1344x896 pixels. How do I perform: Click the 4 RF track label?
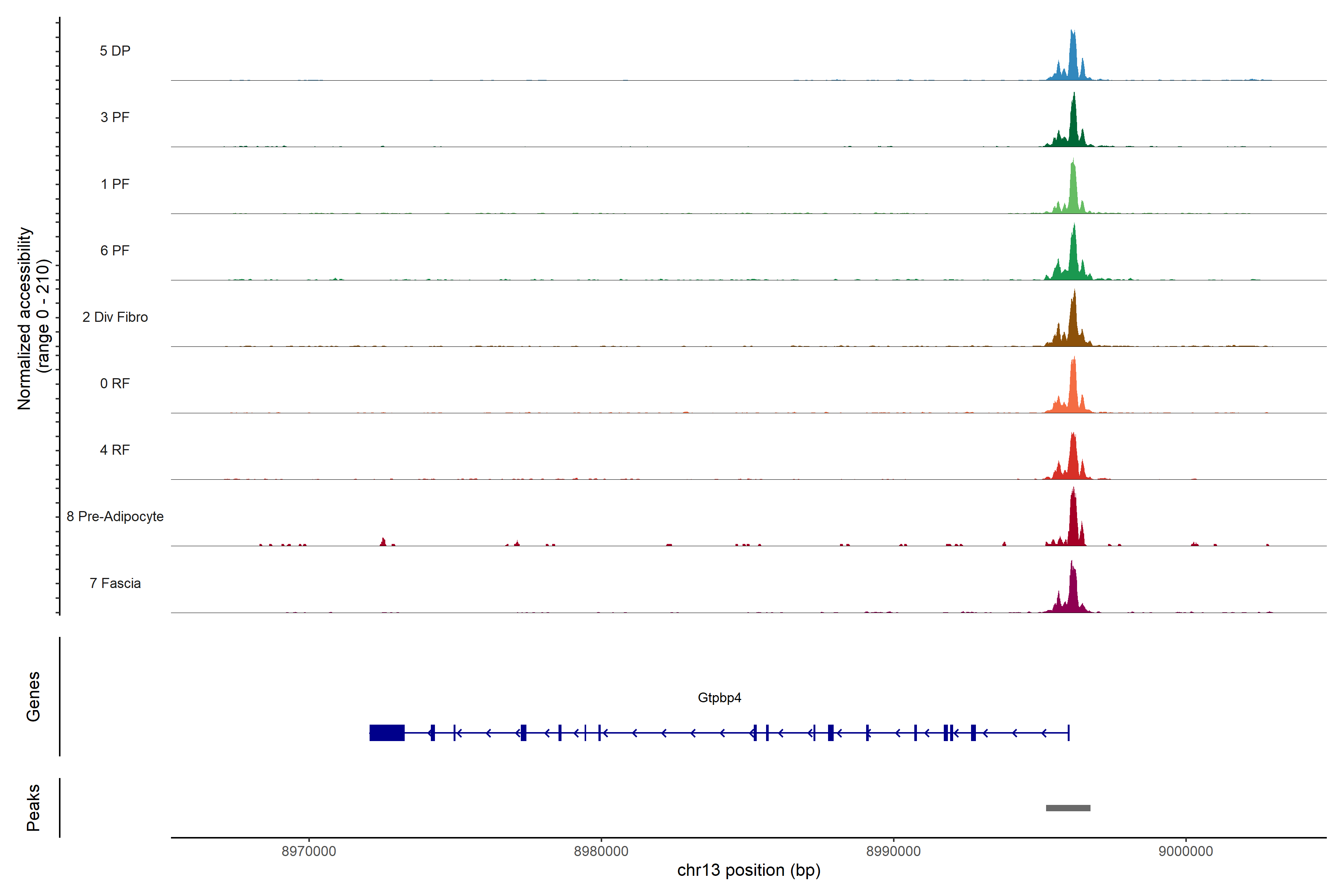pyautogui.click(x=115, y=450)
